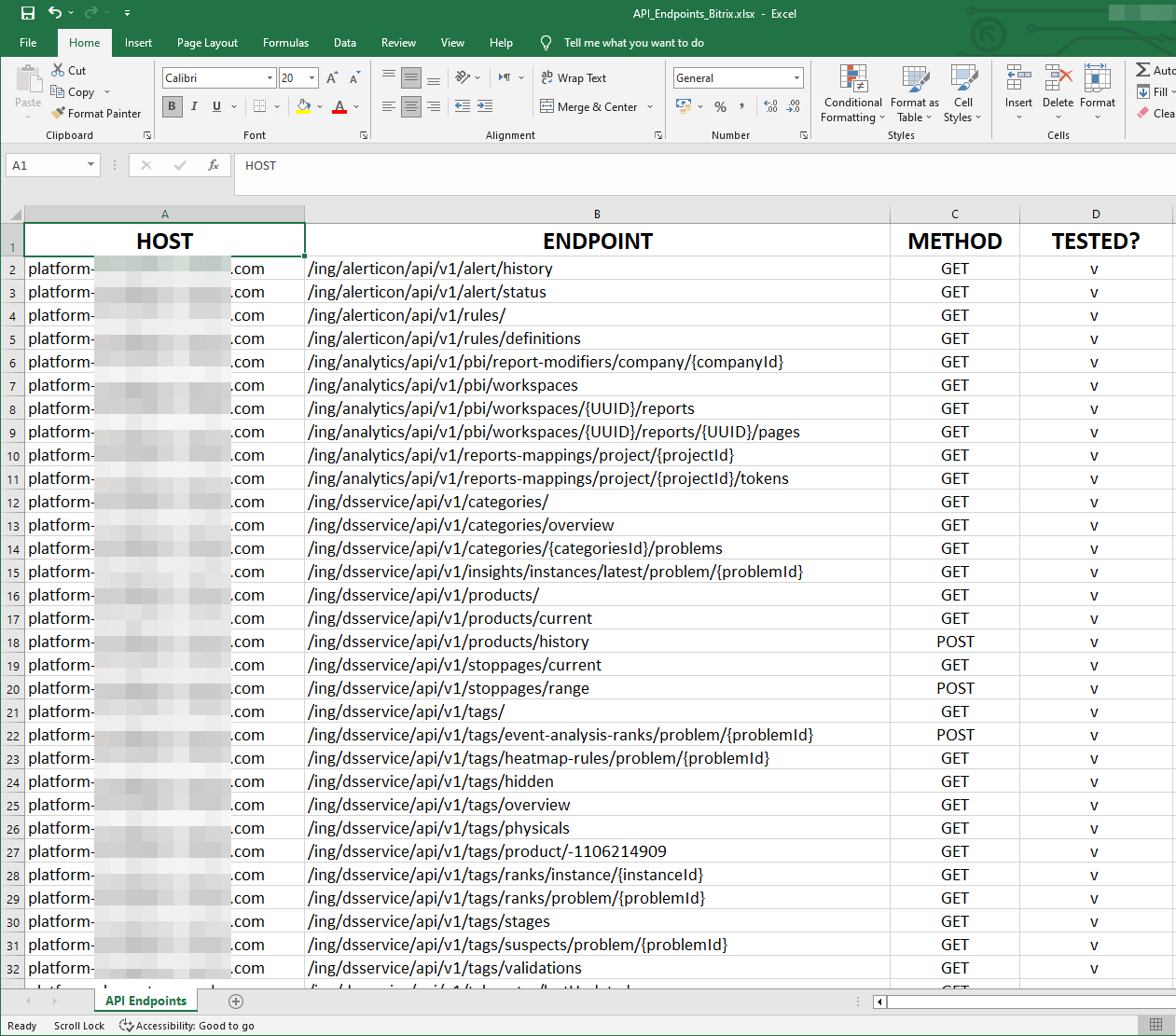Click column B header
Viewport: 1176px width, 1036px height.
coord(597,214)
